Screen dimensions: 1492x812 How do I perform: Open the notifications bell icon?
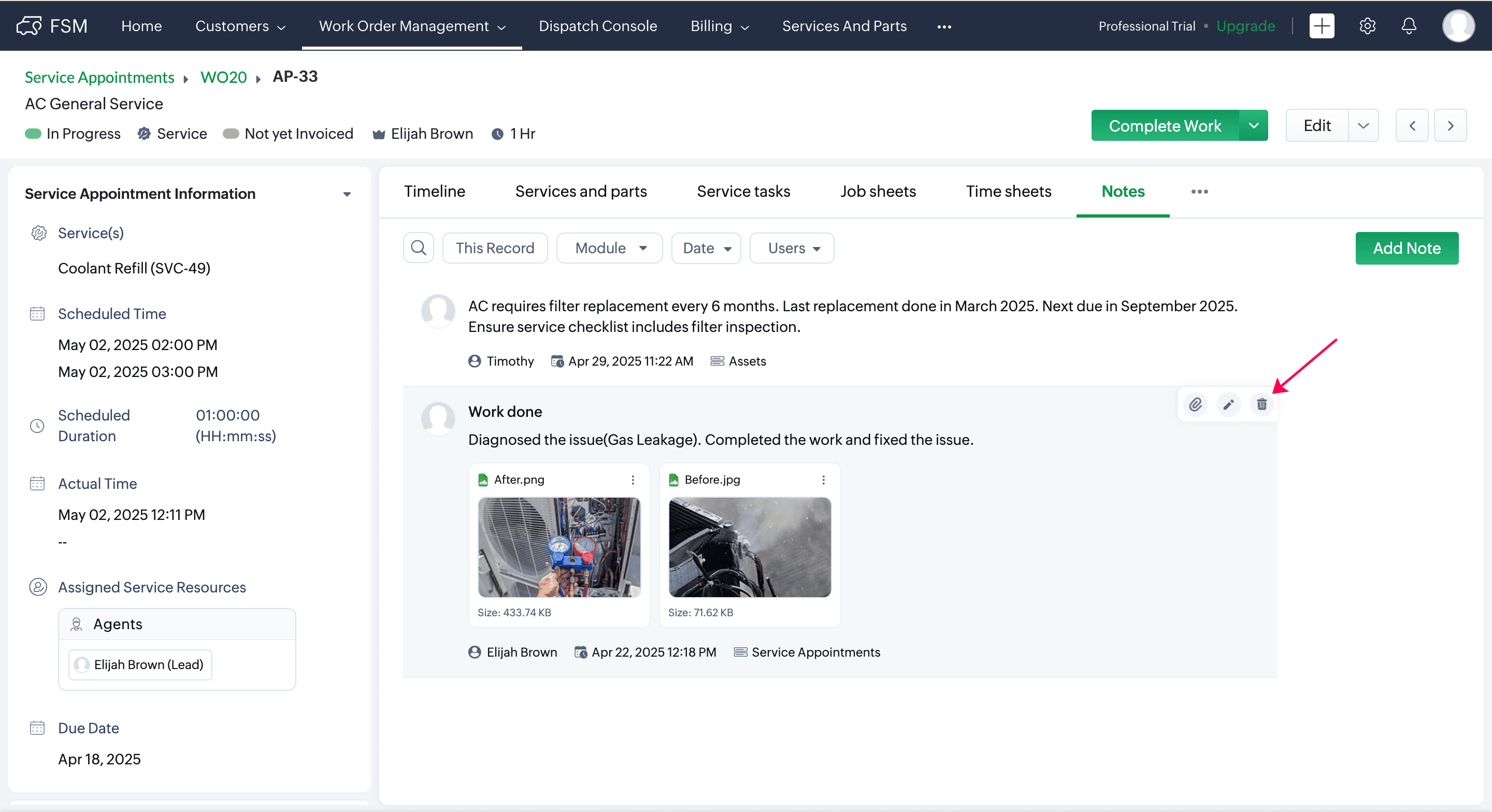tap(1409, 26)
